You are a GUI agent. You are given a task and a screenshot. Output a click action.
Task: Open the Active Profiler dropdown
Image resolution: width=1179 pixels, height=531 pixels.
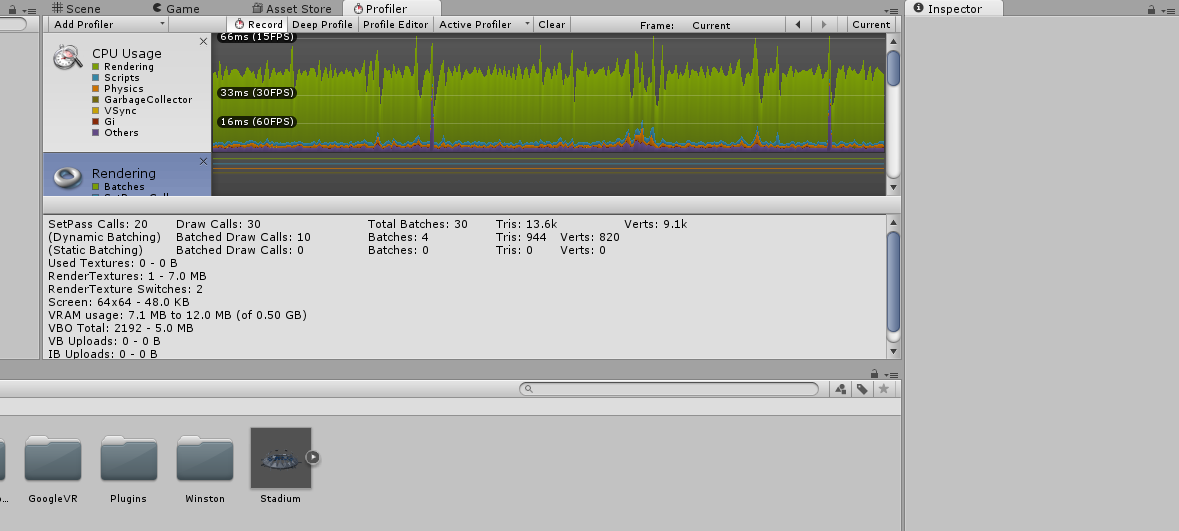[483, 25]
